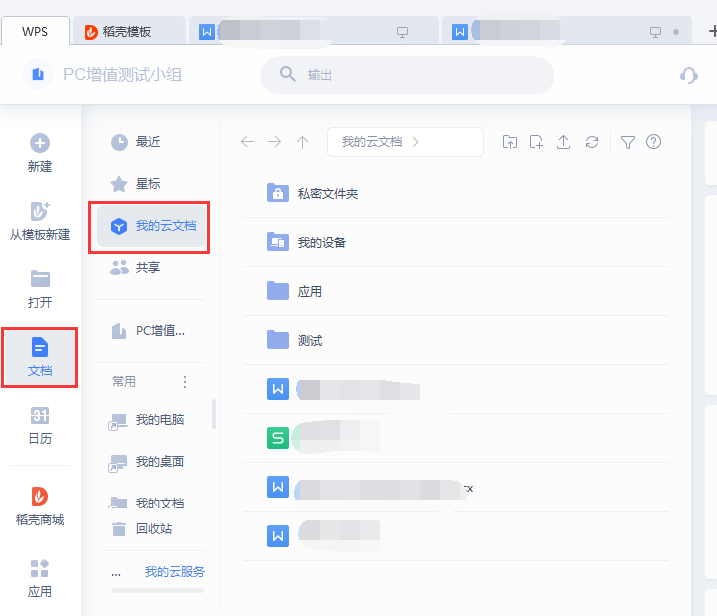The height and width of the screenshot is (616, 717).
Task: Click the filter funnel icon
Action: [x=627, y=142]
